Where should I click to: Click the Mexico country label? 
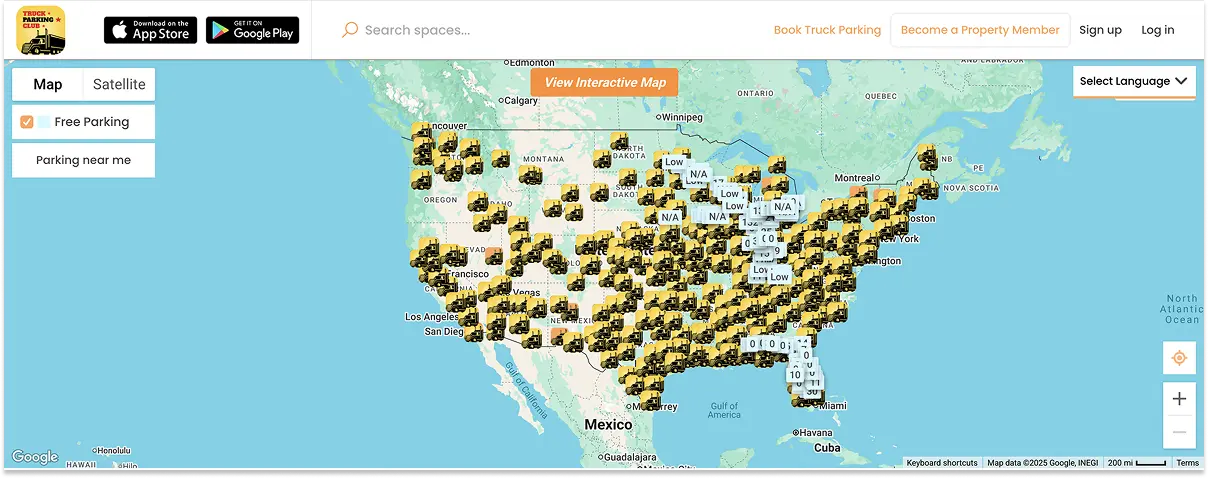[608, 424]
